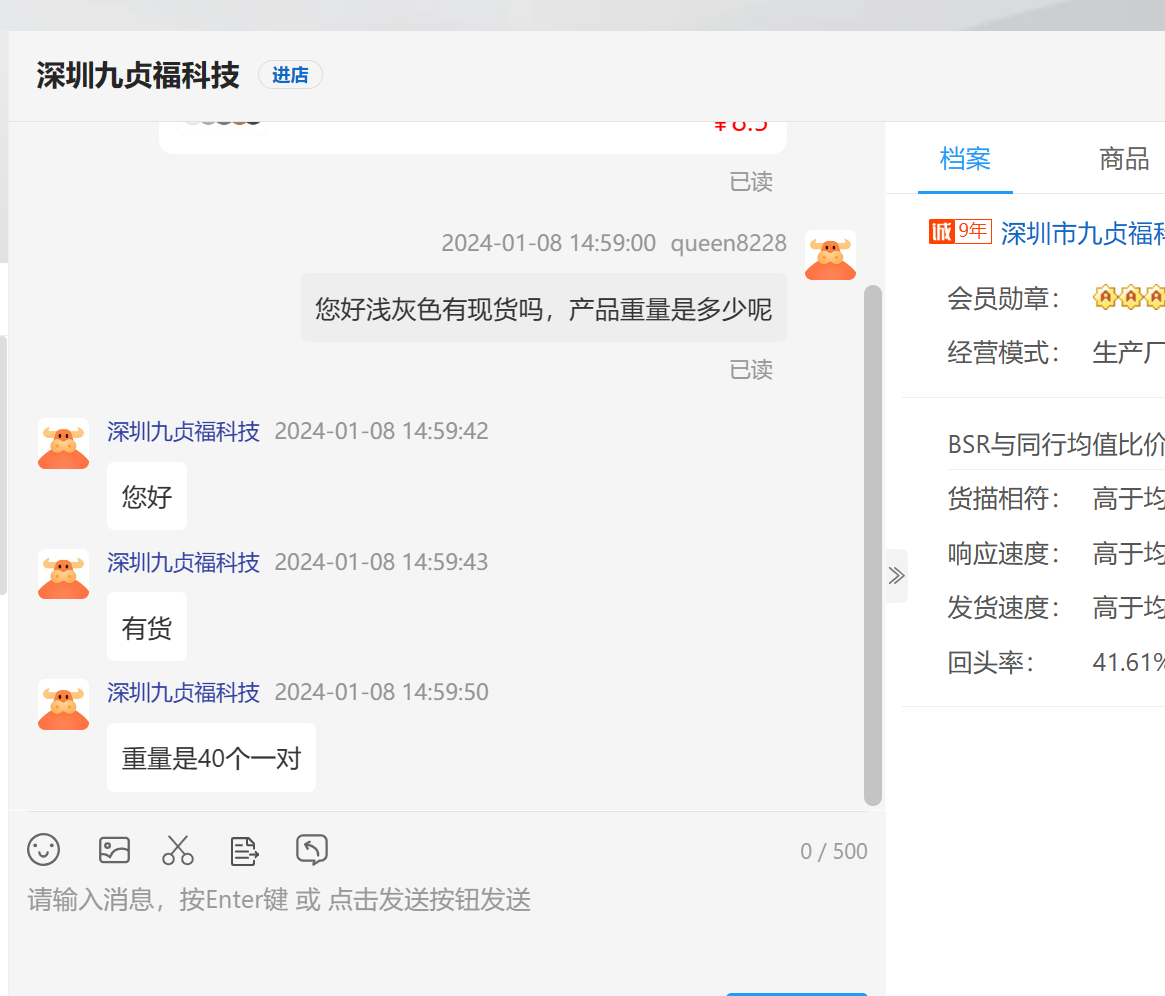Click seller name above the 有货 message

(183, 562)
